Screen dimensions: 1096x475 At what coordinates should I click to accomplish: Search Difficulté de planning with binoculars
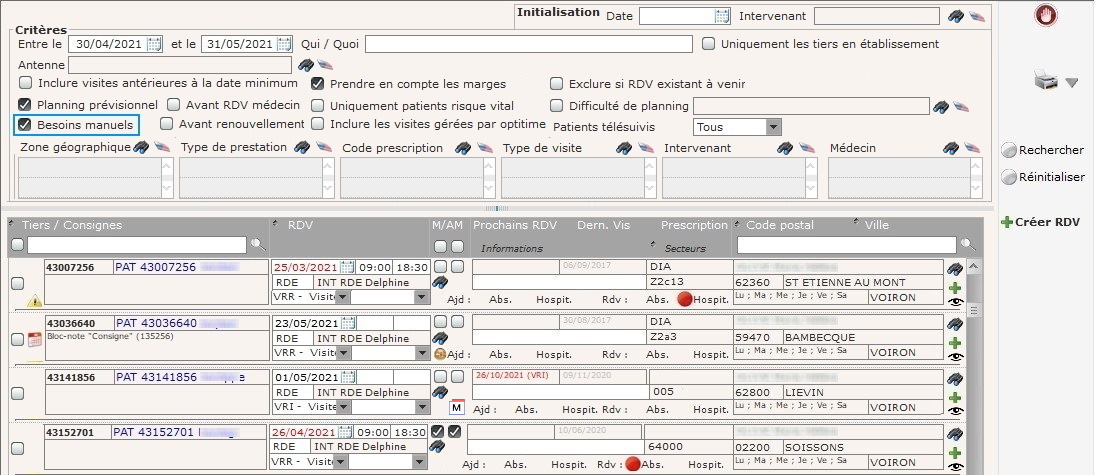tap(941, 106)
